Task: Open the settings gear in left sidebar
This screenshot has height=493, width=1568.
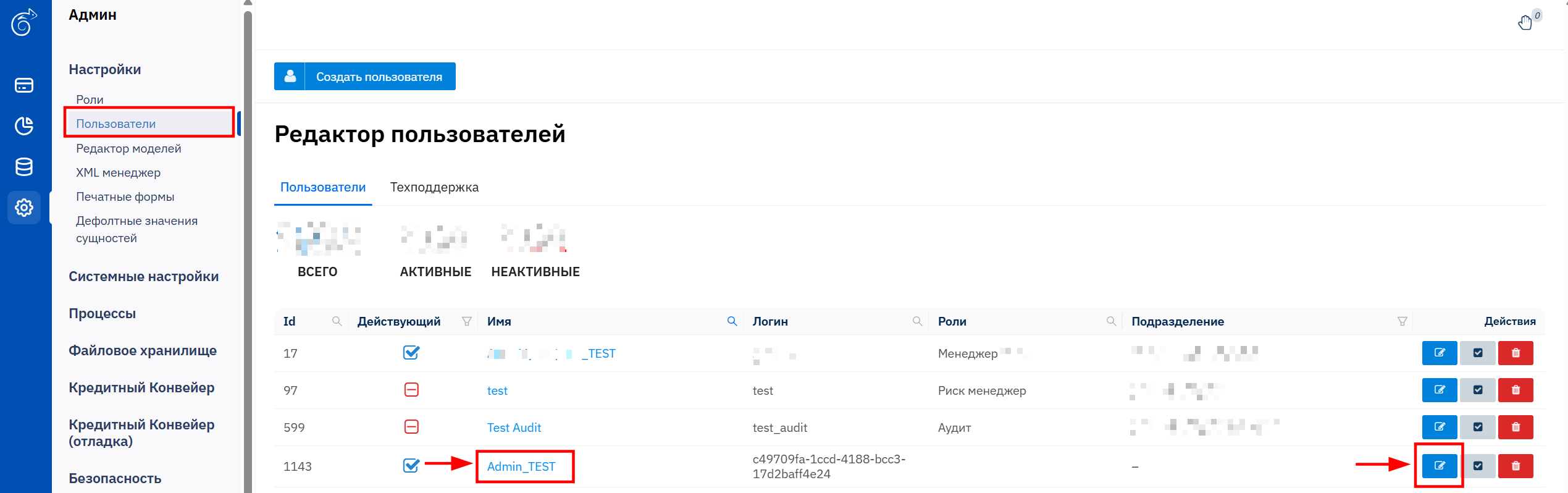Action: pos(24,208)
